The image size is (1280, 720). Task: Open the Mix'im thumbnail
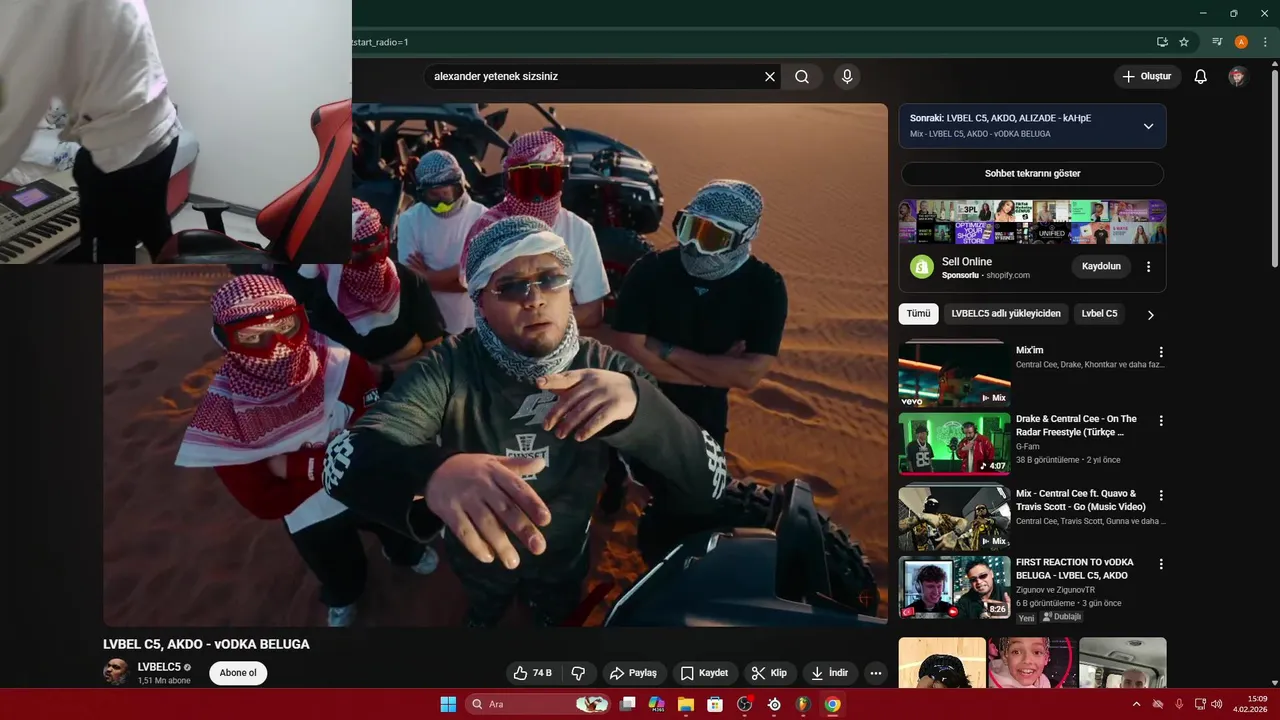[954, 374]
